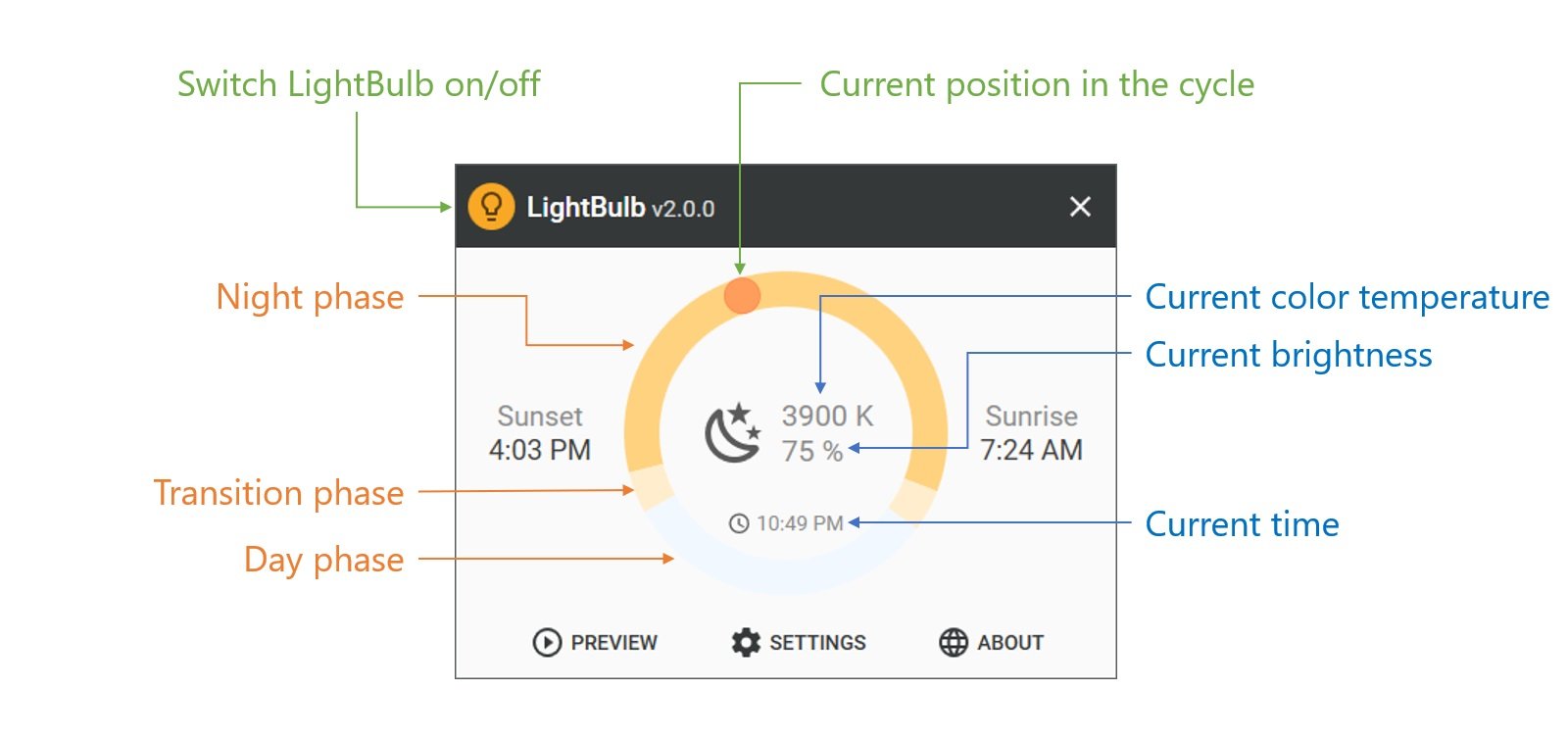The width and height of the screenshot is (1568, 740).
Task: Click the Settings gear icon
Action: 746,642
